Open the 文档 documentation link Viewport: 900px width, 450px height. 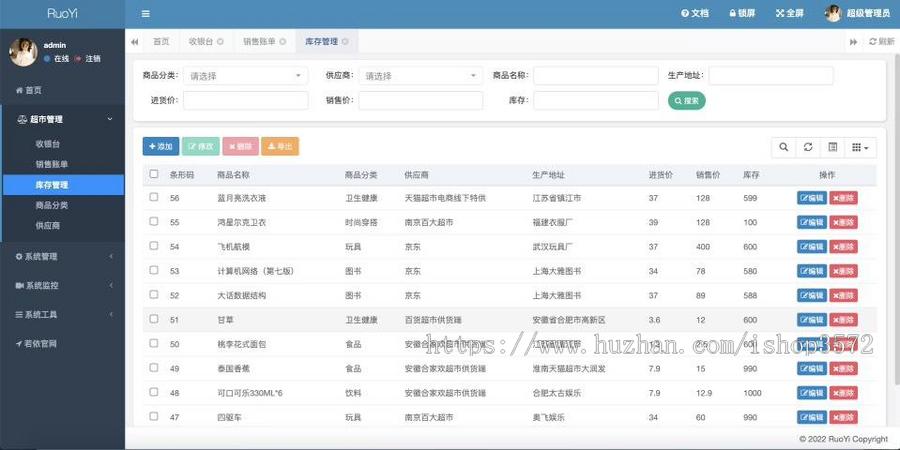(695, 14)
